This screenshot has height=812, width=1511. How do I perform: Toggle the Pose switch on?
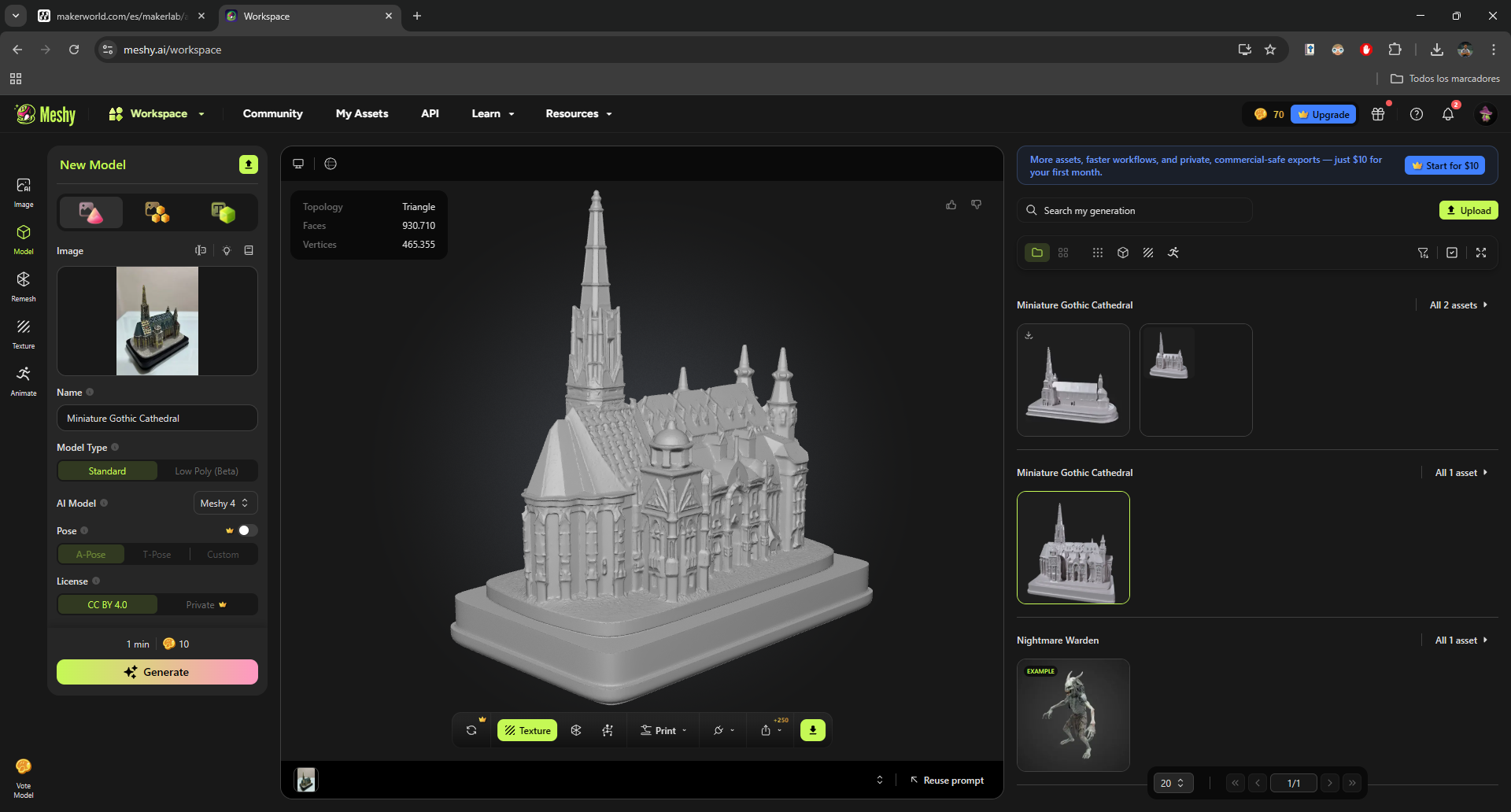coord(246,530)
